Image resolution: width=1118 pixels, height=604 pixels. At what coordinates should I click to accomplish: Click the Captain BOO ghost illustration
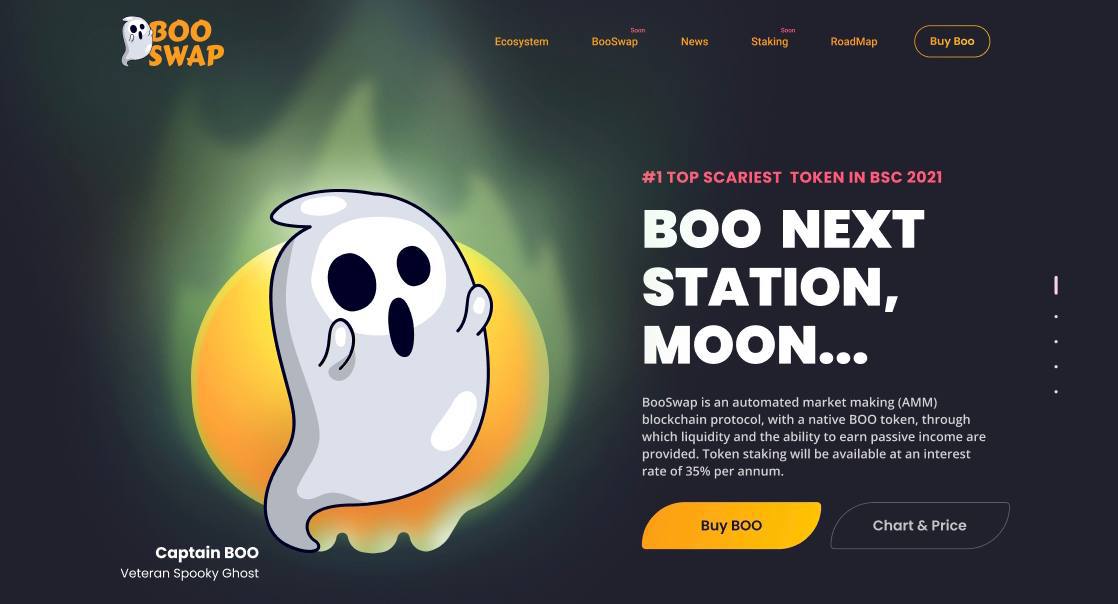tap(378, 367)
